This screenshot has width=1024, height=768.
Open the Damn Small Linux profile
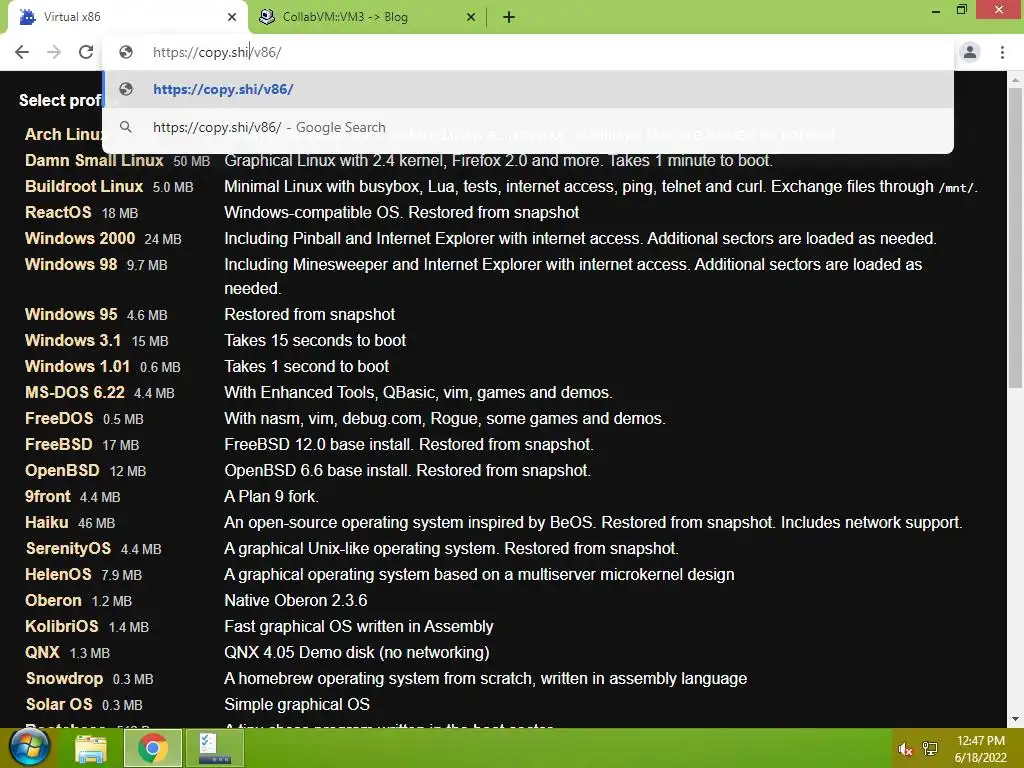[x=94, y=161]
